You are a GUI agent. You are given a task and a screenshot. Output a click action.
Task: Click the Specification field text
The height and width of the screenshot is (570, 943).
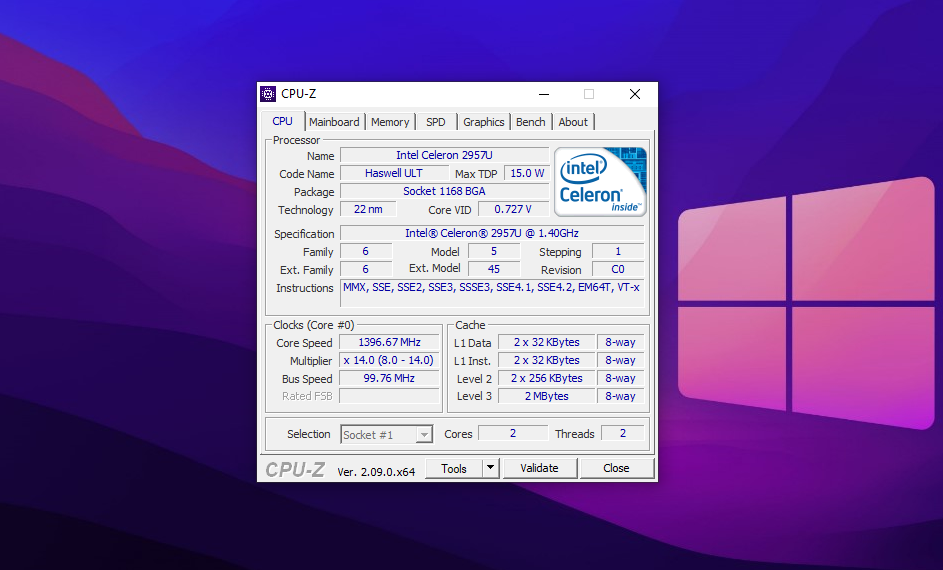coord(492,233)
